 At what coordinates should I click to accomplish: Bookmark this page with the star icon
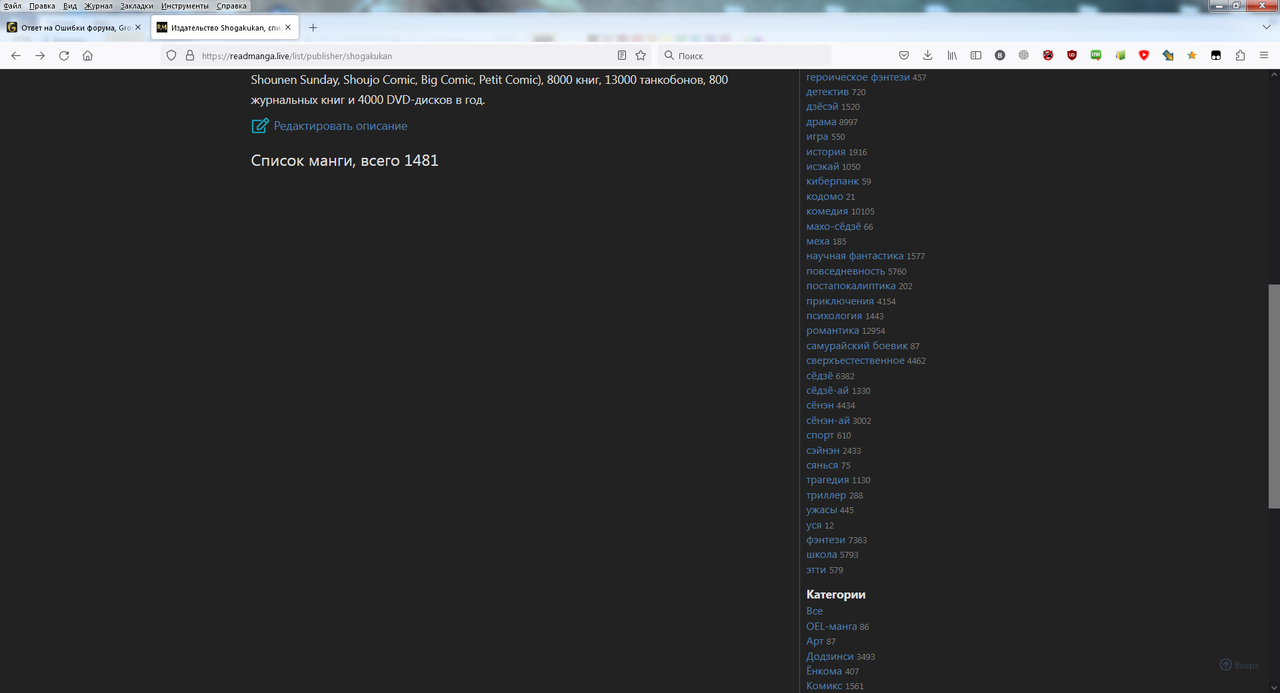tap(641, 56)
